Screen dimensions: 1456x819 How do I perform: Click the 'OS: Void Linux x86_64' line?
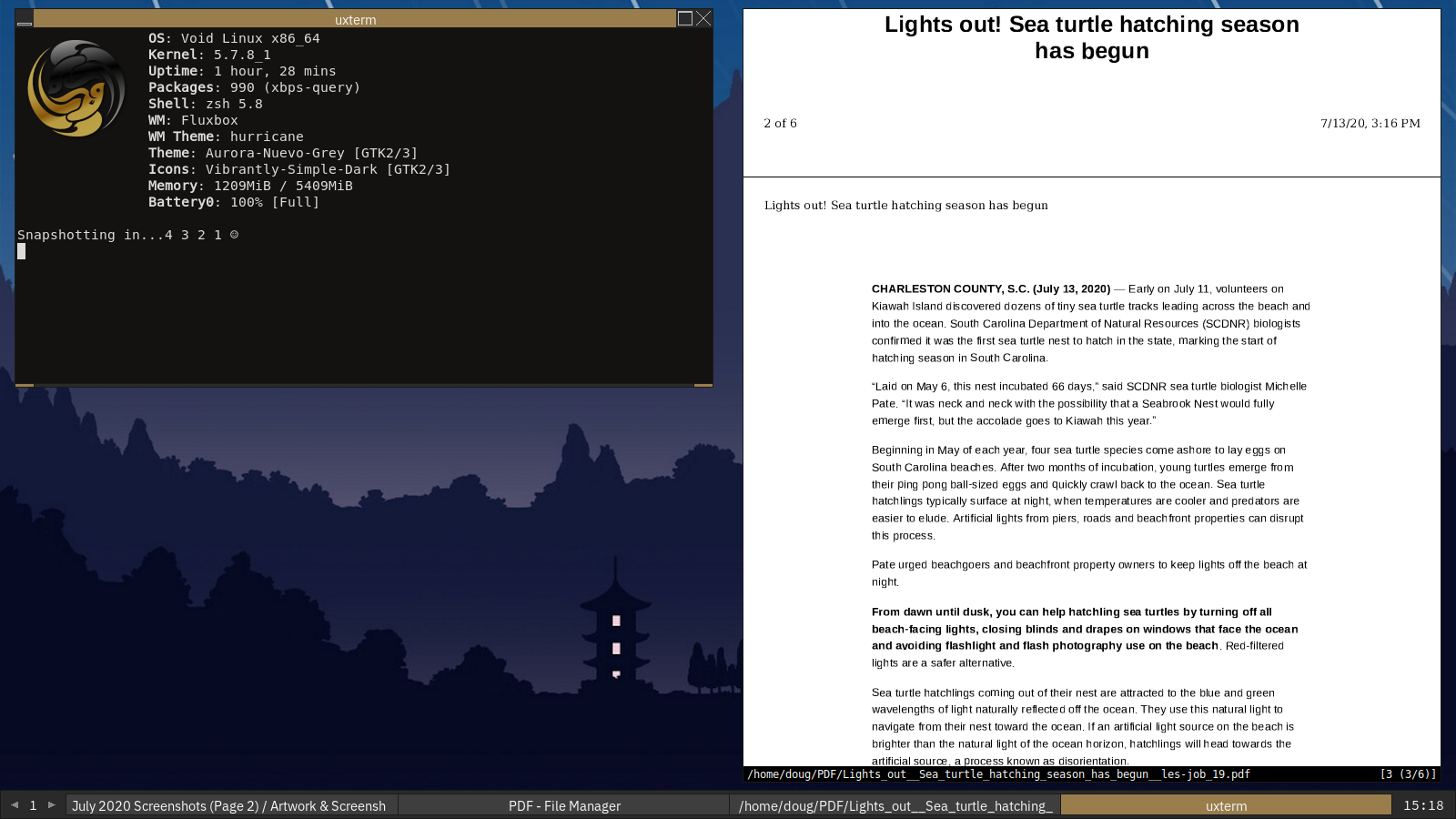tap(234, 38)
